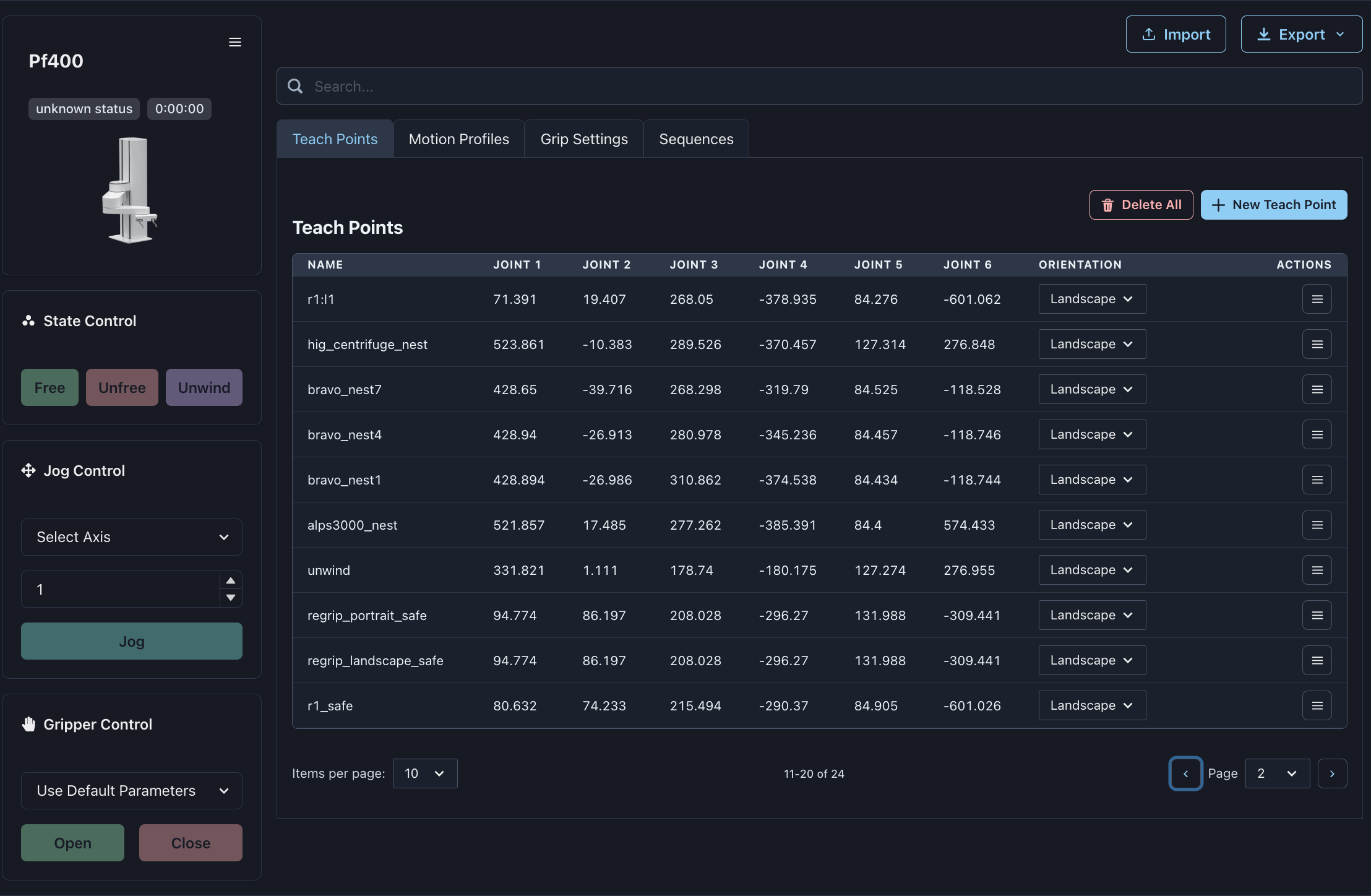
Task: Increase jog value with up stepper
Action: [231, 580]
